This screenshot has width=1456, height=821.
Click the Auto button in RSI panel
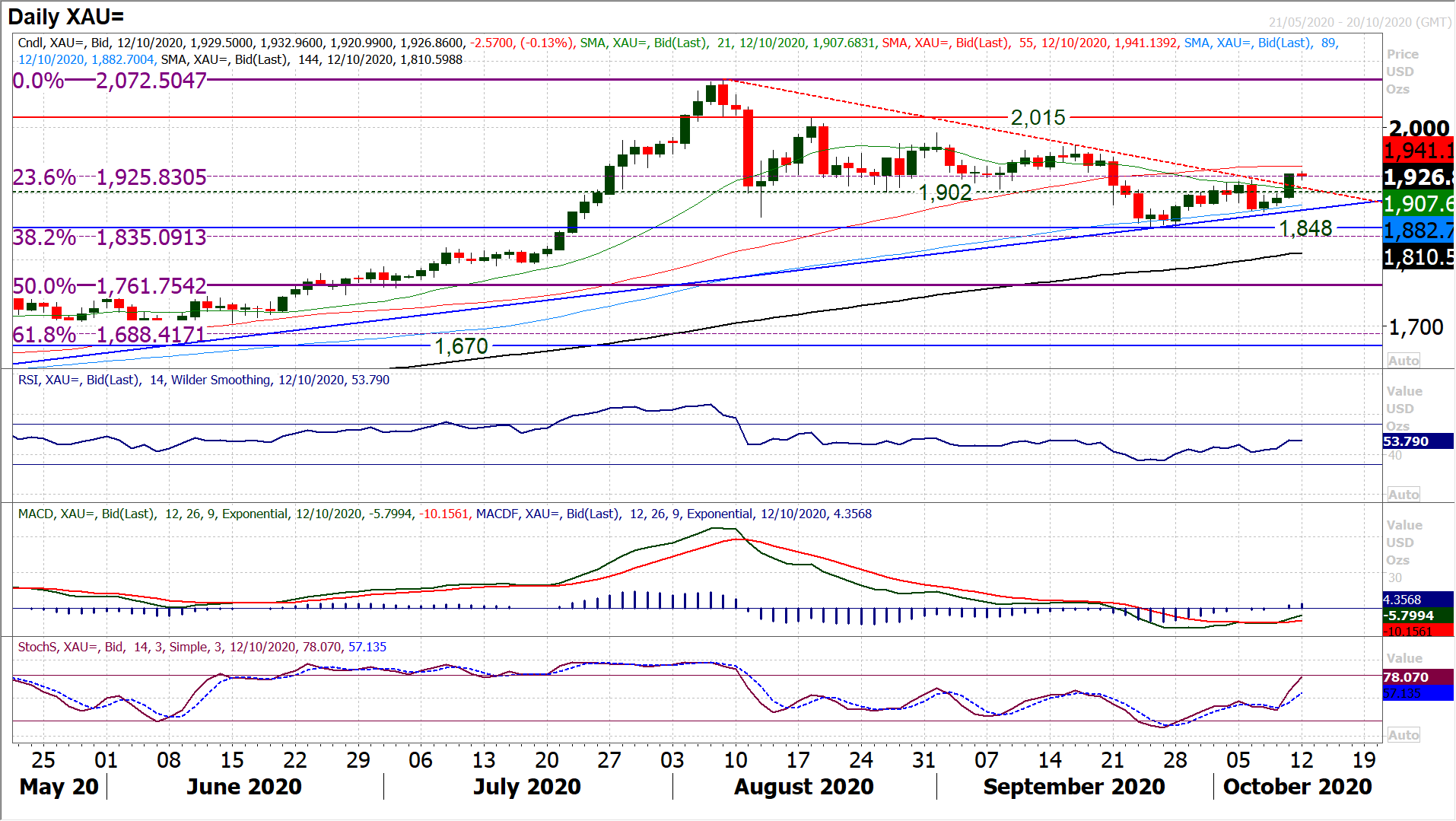pyautogui.click(x=1404, y=495)
